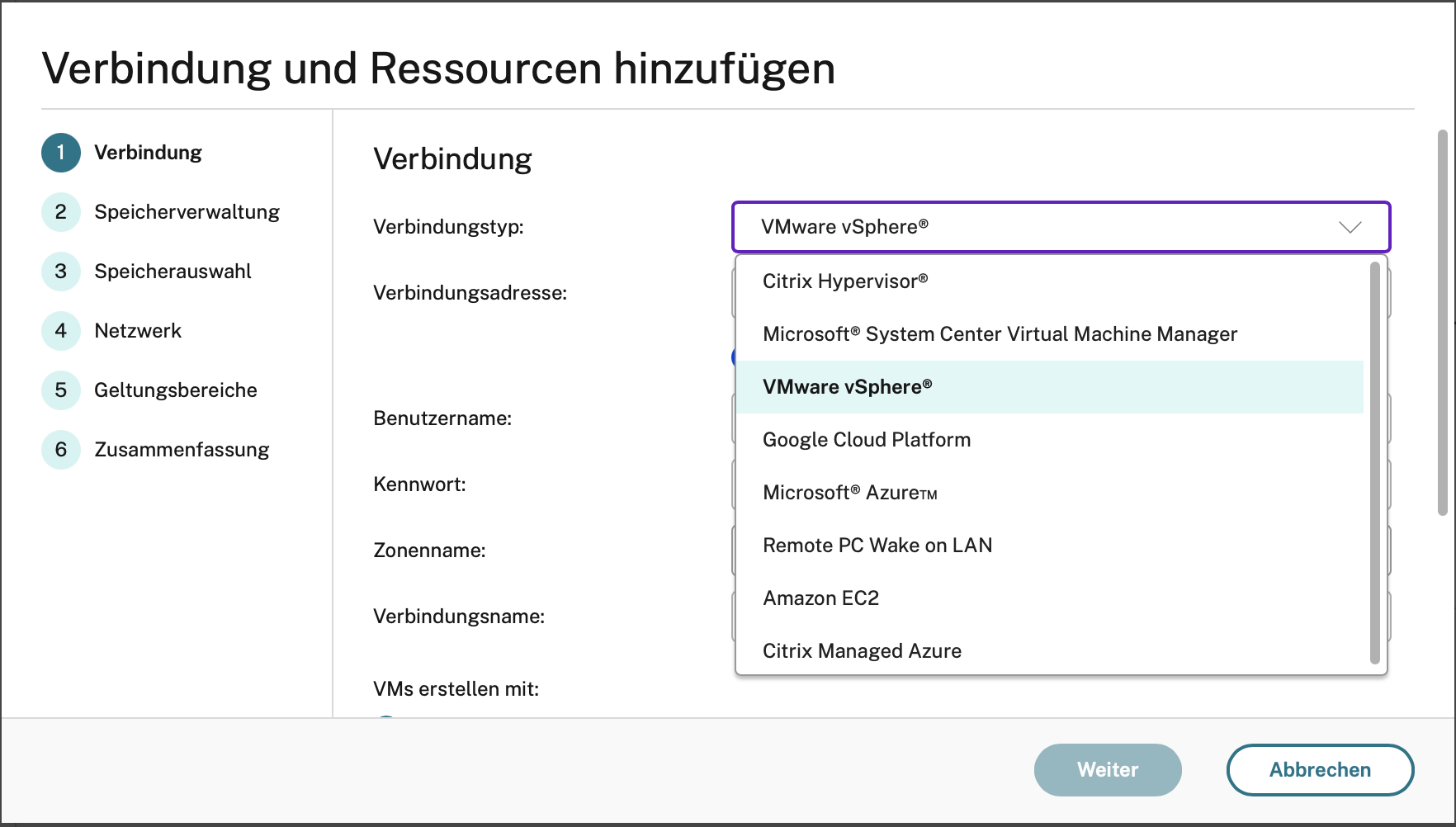Image resolution: width=1456 pixels, height=827 pixels.
Task: Click the Benutzername label
Action: point(442,418)
